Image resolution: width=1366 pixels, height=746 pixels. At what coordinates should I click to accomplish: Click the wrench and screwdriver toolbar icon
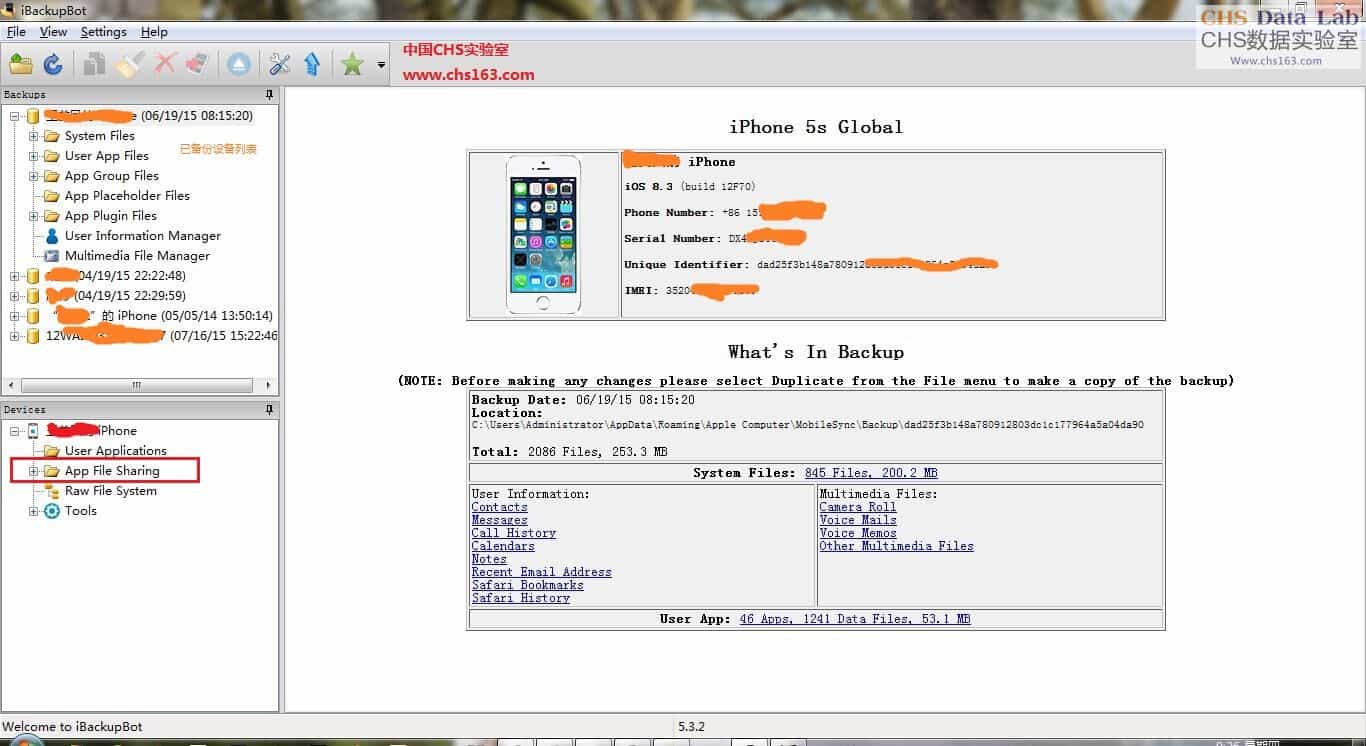(280, 65)
